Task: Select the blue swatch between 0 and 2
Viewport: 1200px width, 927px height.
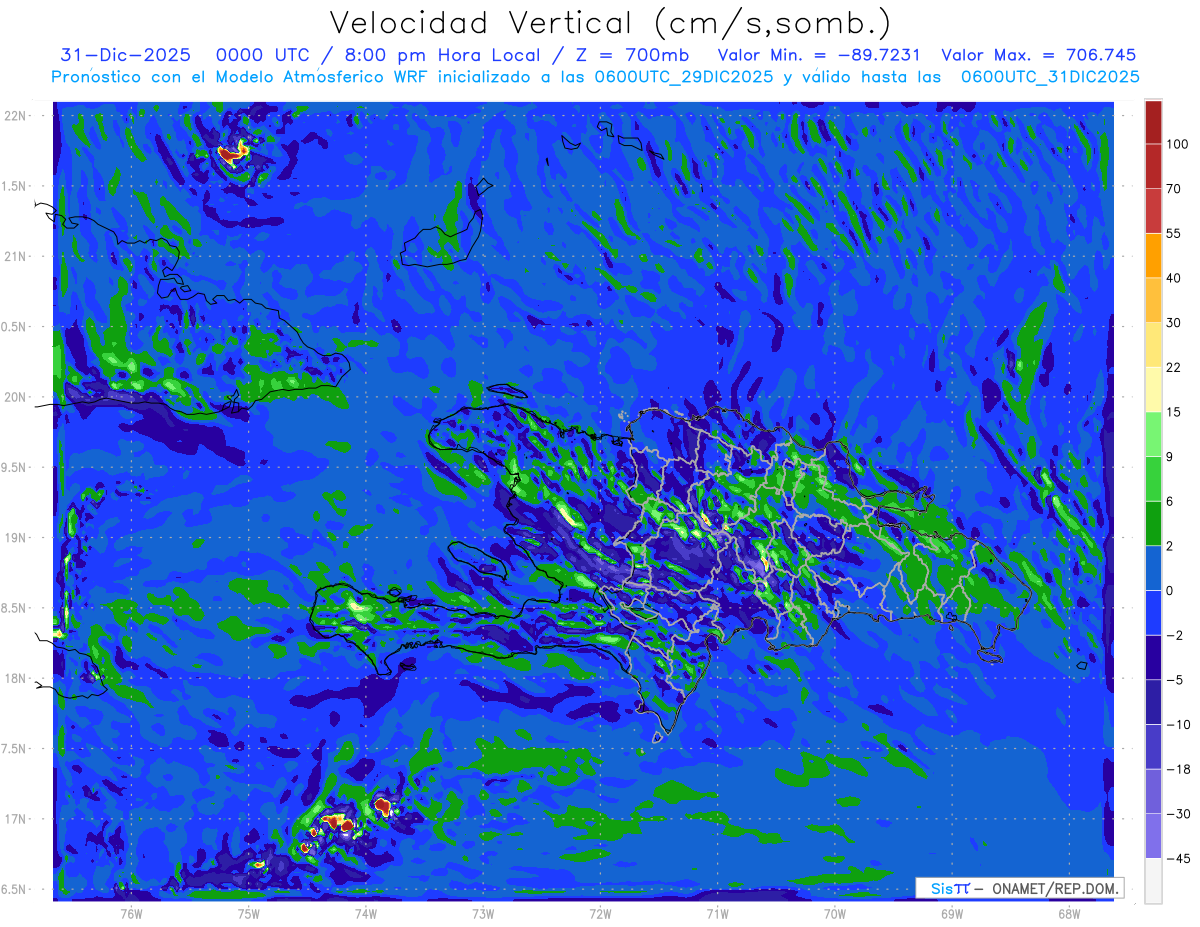Action: pos(1153,568)
